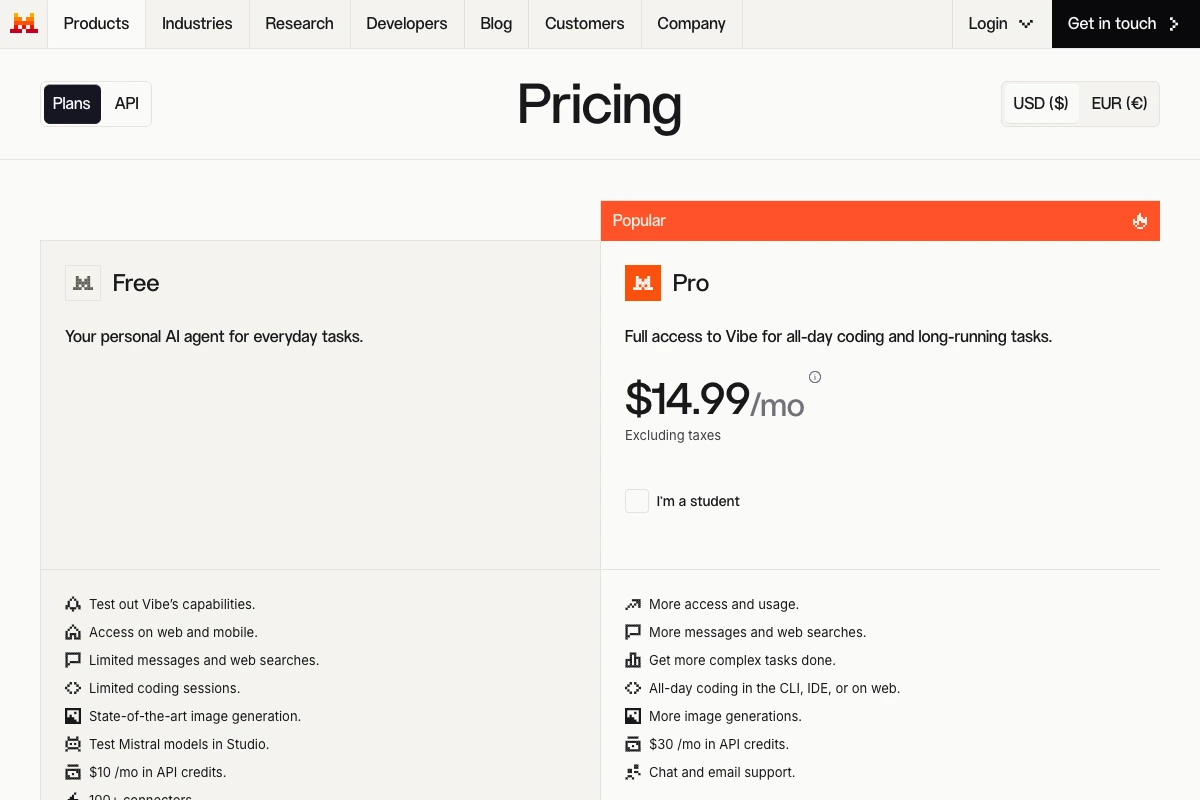The width and height of the screenshot is (1200, 800).
Task: Tick the I'm a student checkbox
Action: [637, 501]
